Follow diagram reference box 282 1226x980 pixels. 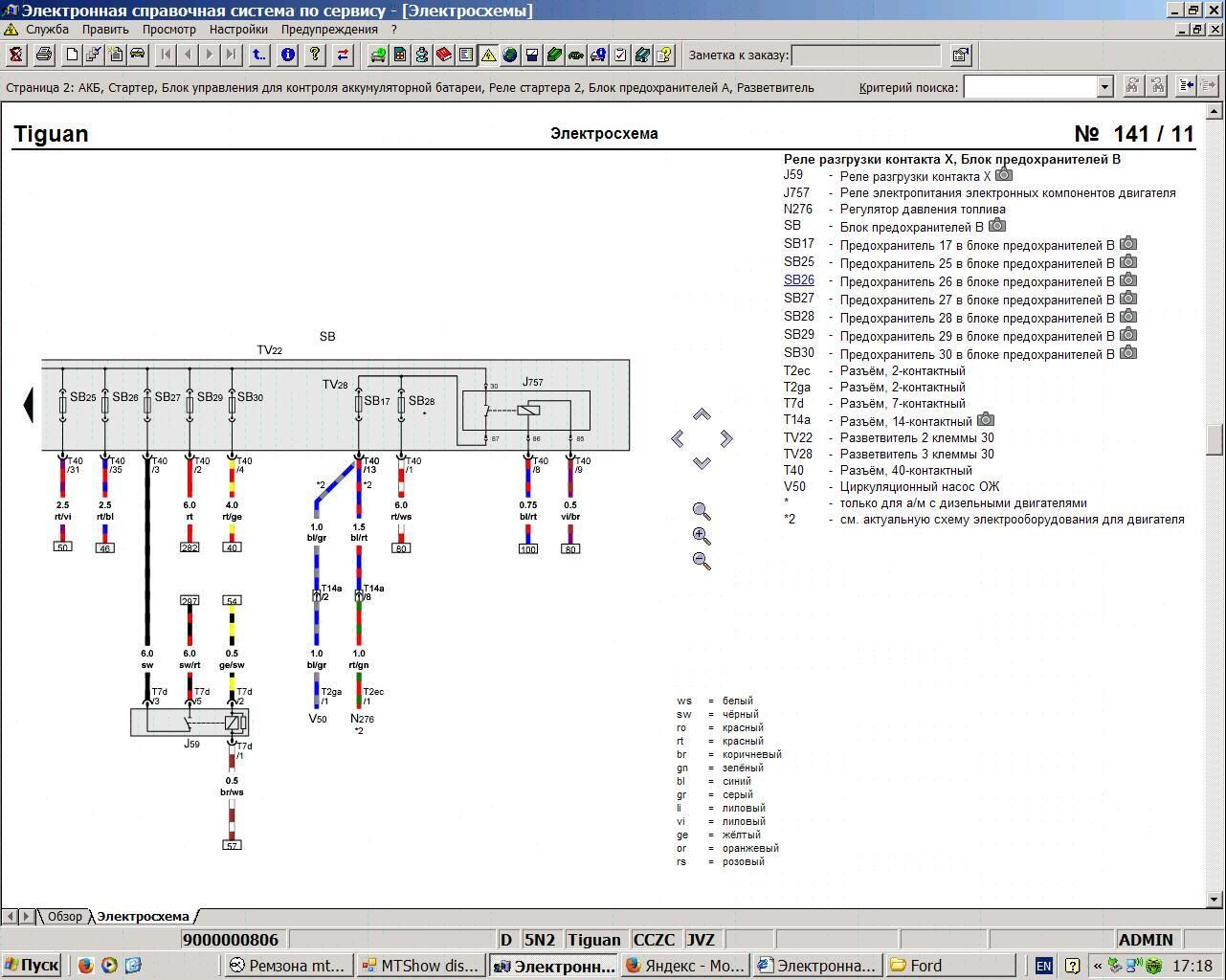189,547
